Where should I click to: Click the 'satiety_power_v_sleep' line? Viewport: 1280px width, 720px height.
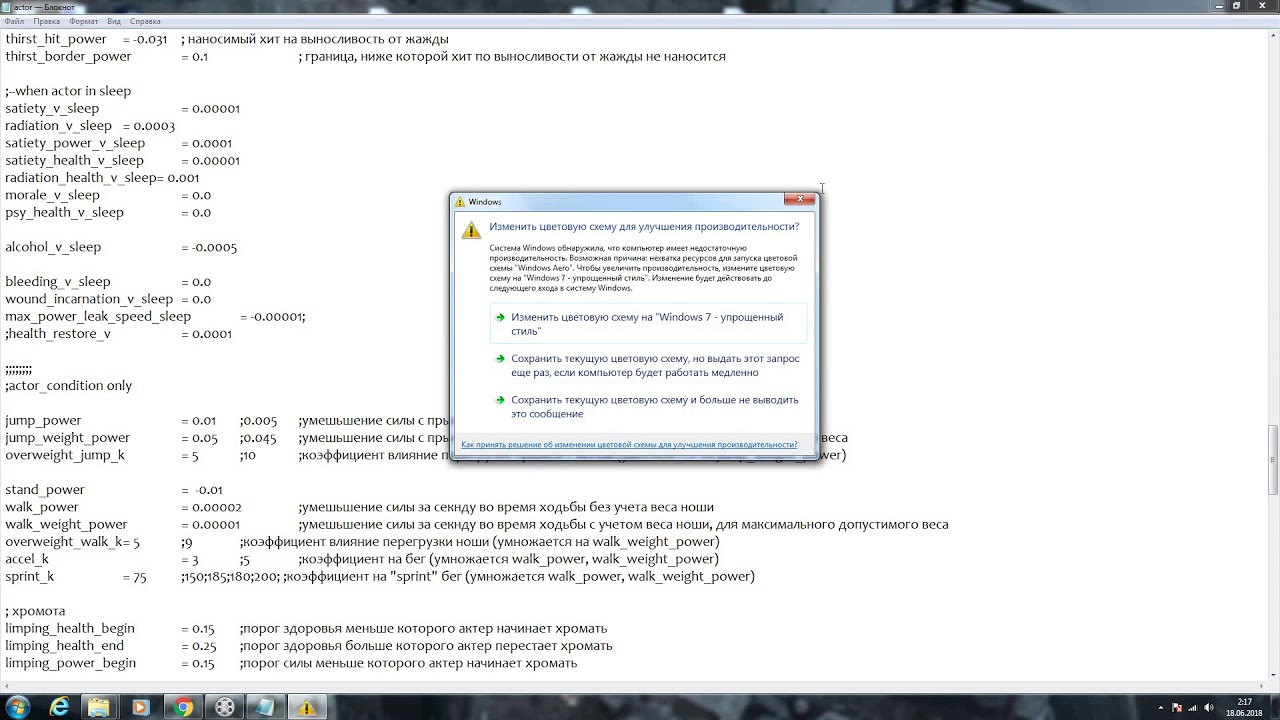[x=118, y=143]
